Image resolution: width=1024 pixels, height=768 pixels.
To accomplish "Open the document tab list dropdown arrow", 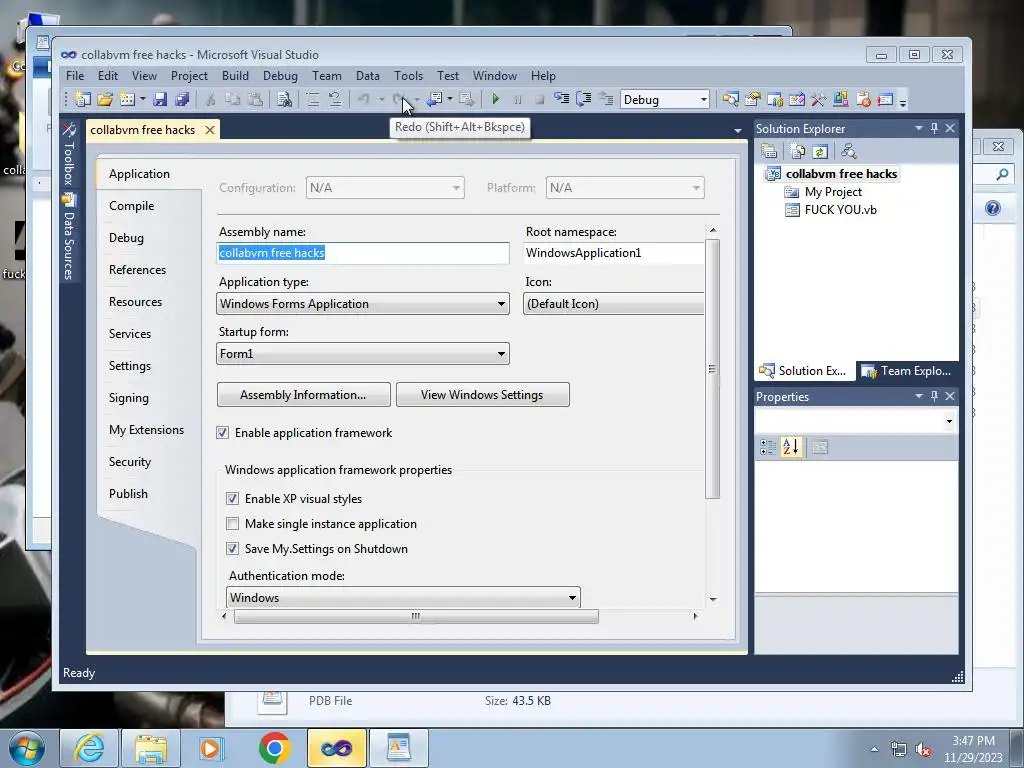I will (738, 130).
